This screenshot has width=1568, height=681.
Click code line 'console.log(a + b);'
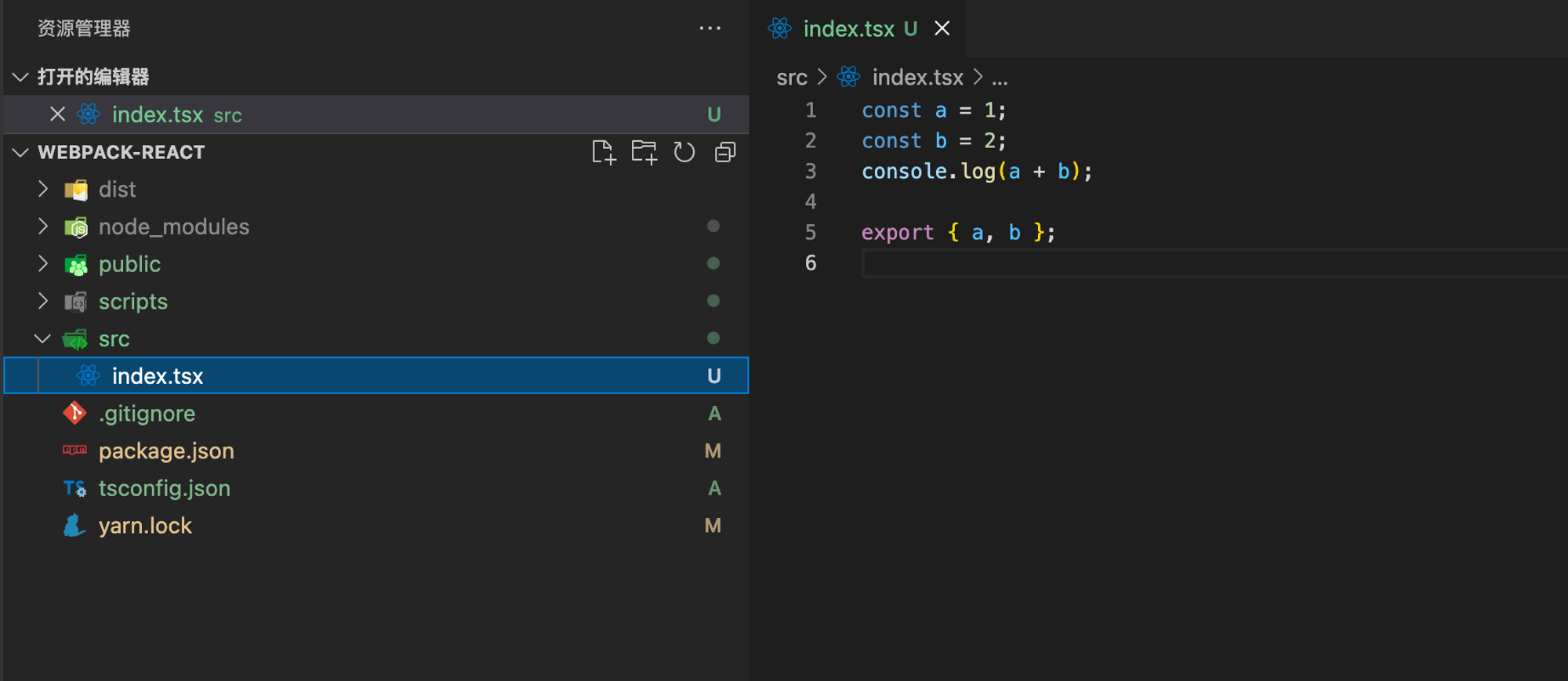pos(977,172)
